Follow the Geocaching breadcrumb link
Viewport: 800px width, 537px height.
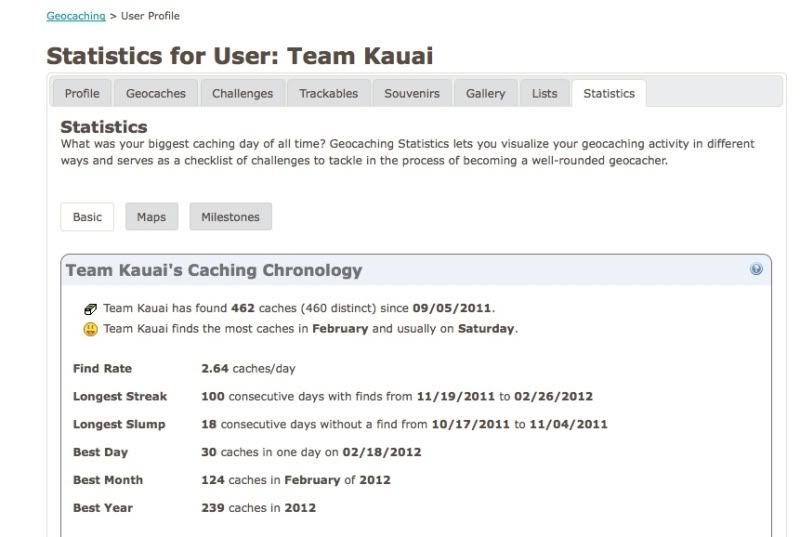[76, 16]
